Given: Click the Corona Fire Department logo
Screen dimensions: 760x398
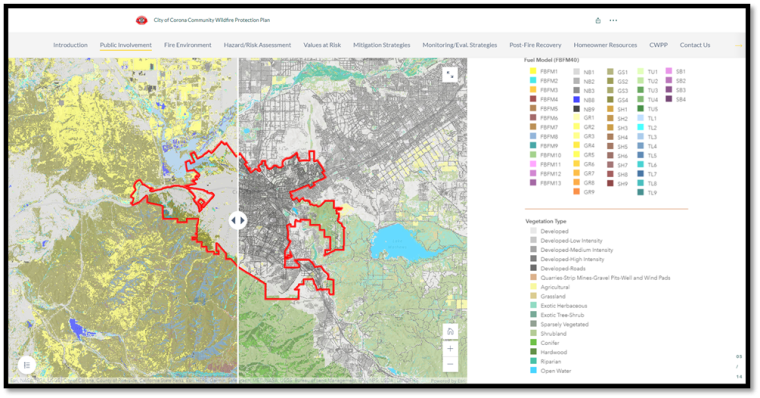Looking at the screenshot, I should pos(141,20).
